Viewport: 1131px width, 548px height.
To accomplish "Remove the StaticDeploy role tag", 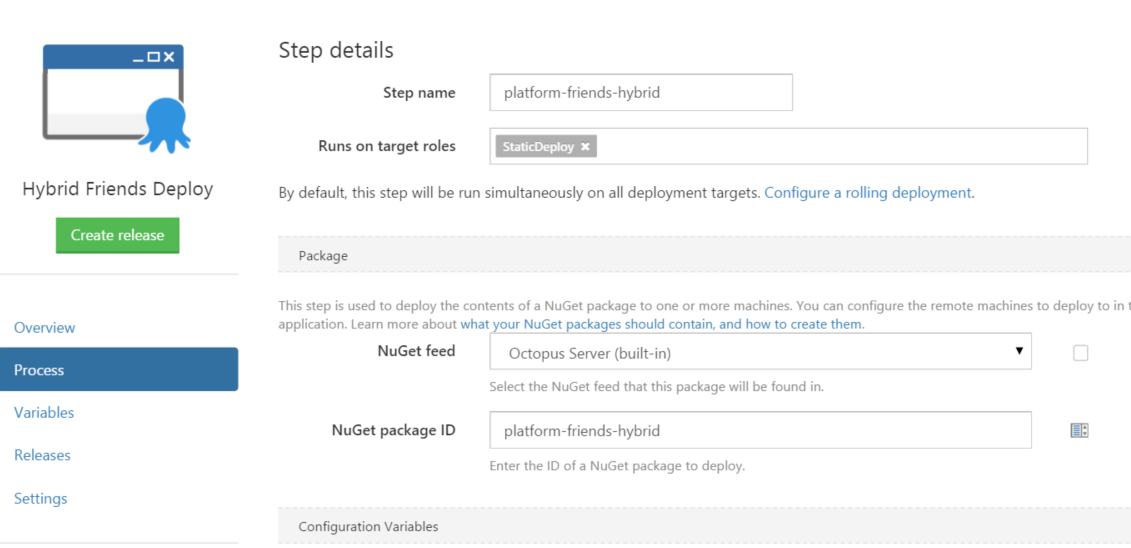I will pos(586,147).
